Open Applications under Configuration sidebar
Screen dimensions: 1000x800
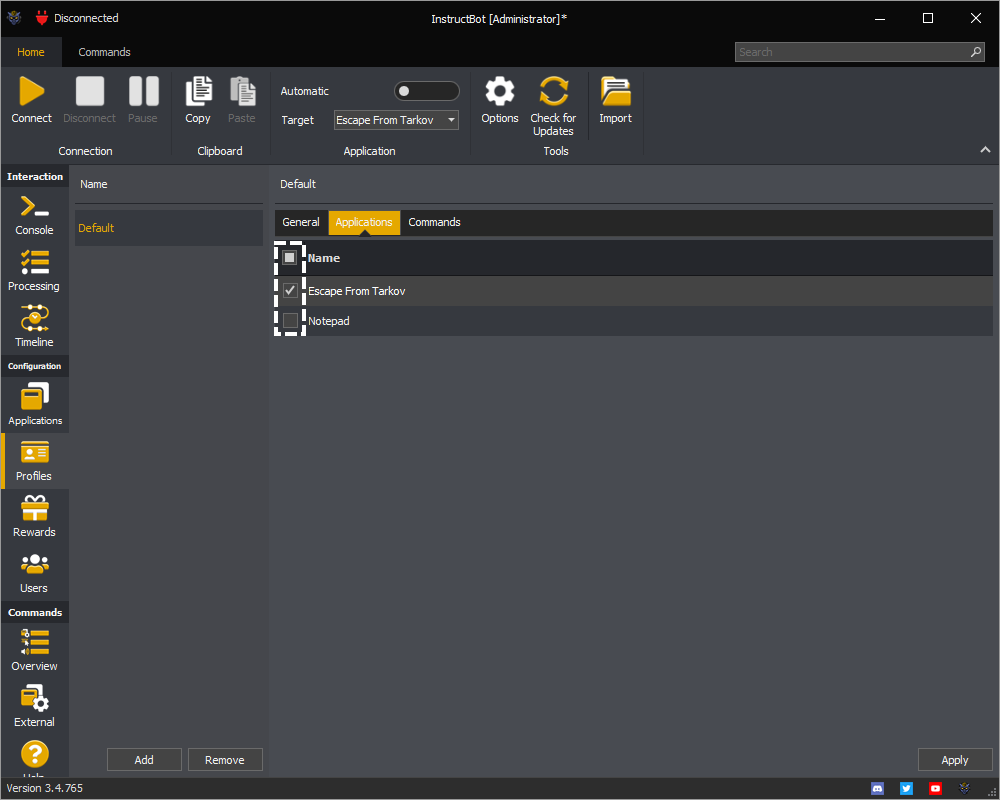[x=34, y=404]
